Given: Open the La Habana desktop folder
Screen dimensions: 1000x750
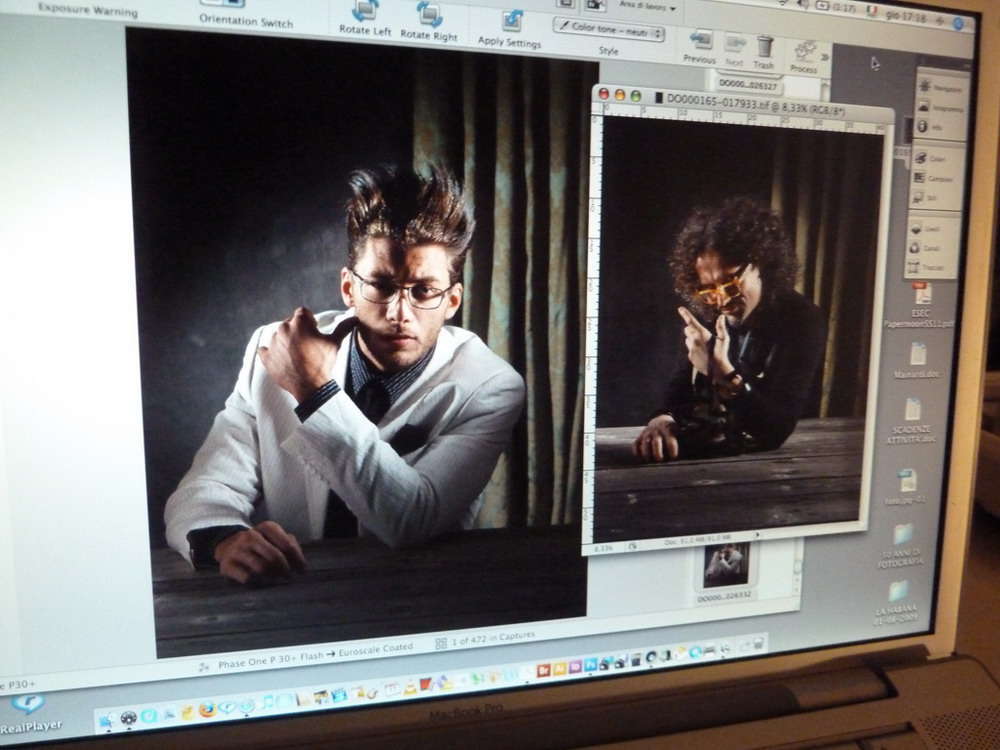Looking at the screenshot, I should coord(900,597).
